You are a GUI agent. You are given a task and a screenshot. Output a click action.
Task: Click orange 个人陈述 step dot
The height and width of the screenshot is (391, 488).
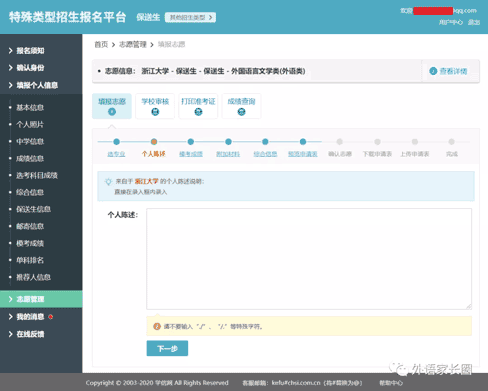(154, 142)
